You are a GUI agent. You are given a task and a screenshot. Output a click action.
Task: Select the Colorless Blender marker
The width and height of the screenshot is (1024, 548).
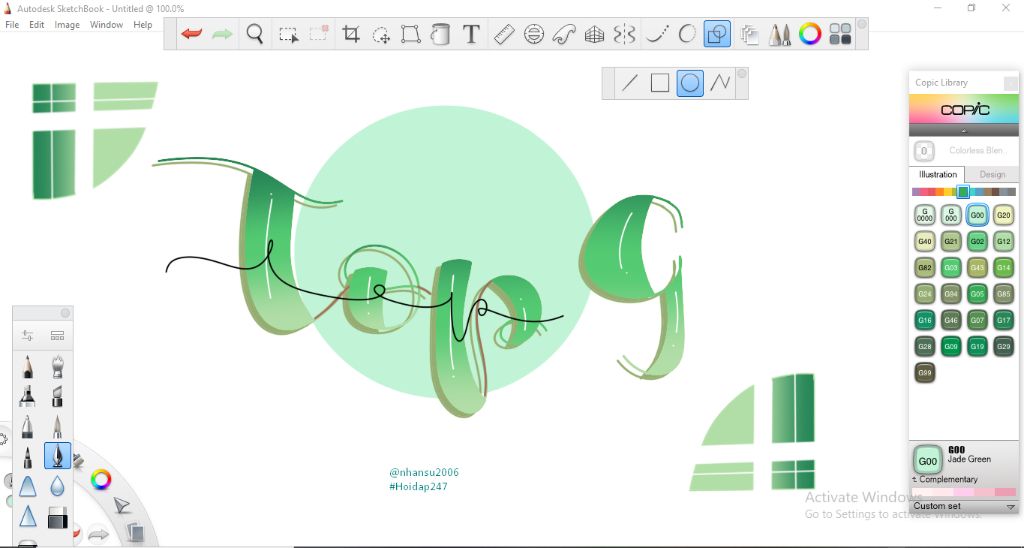(x=924, y=151)
